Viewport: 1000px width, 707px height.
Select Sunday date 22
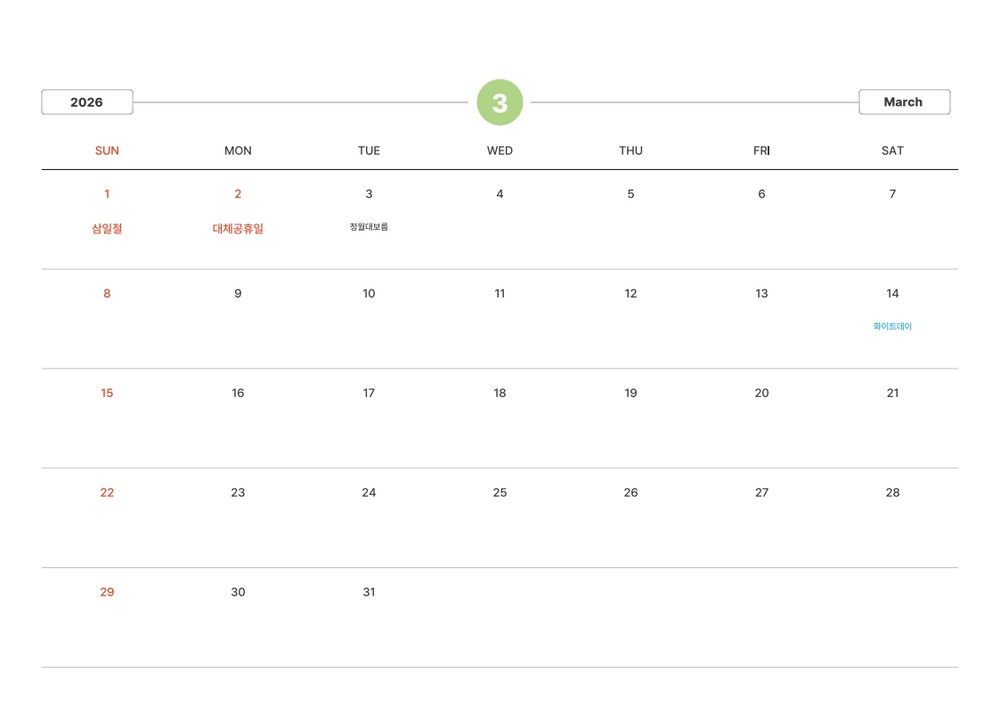(x=107, y=493)
